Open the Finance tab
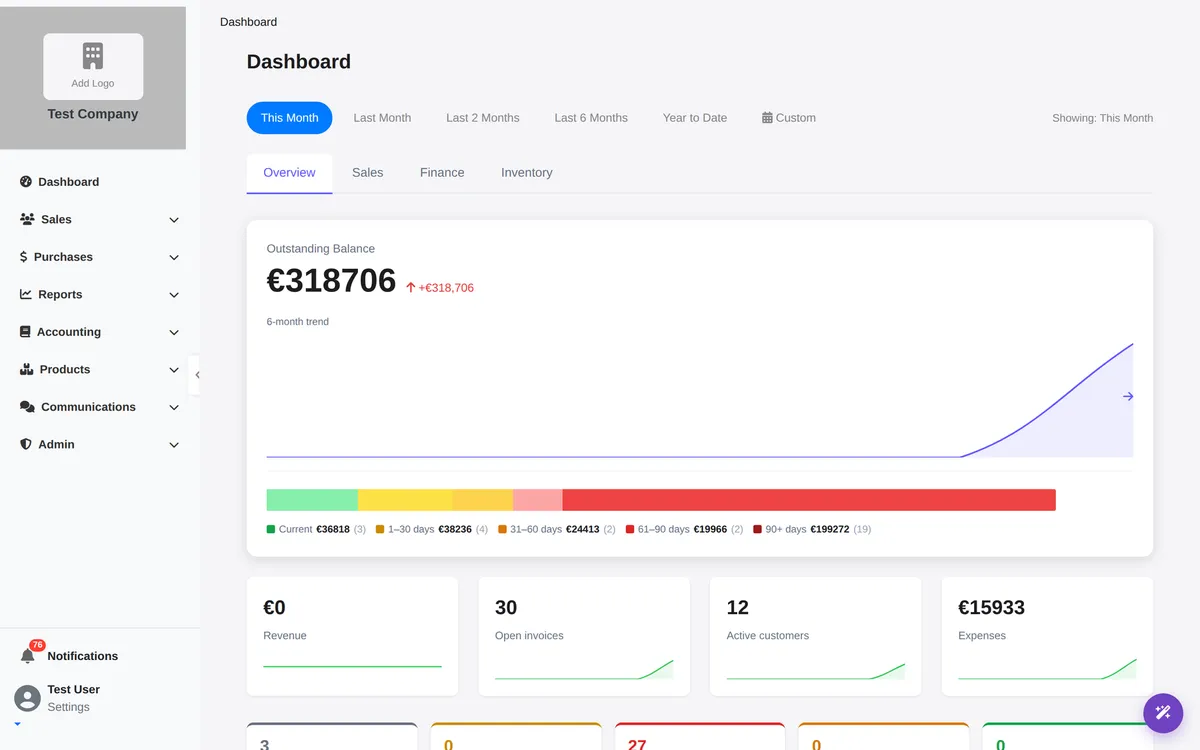Screen dimensions: 1200x750 [x=442, y=173]
